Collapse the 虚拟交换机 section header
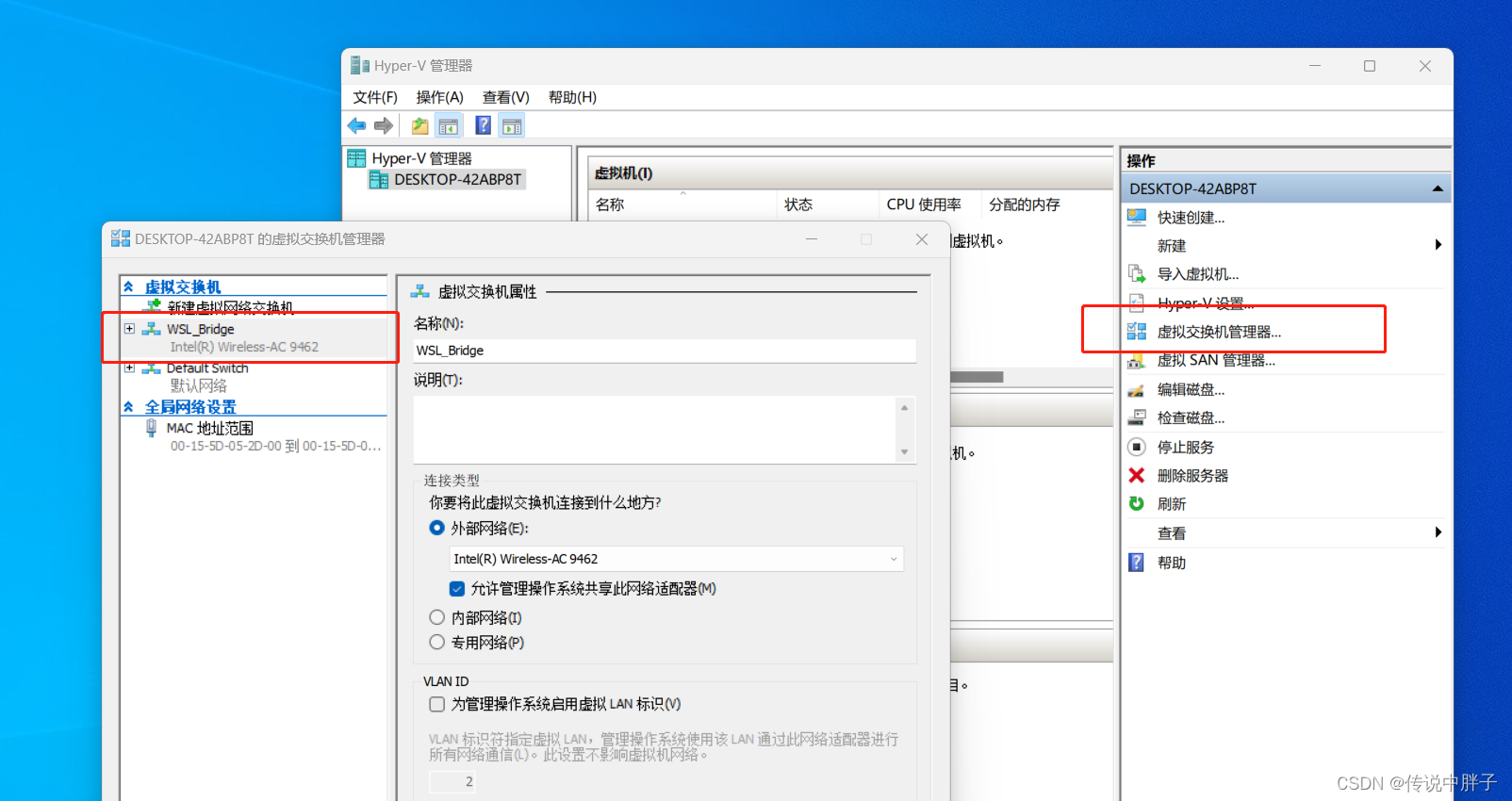1512x801 pixels. click(x=128, y=286)
